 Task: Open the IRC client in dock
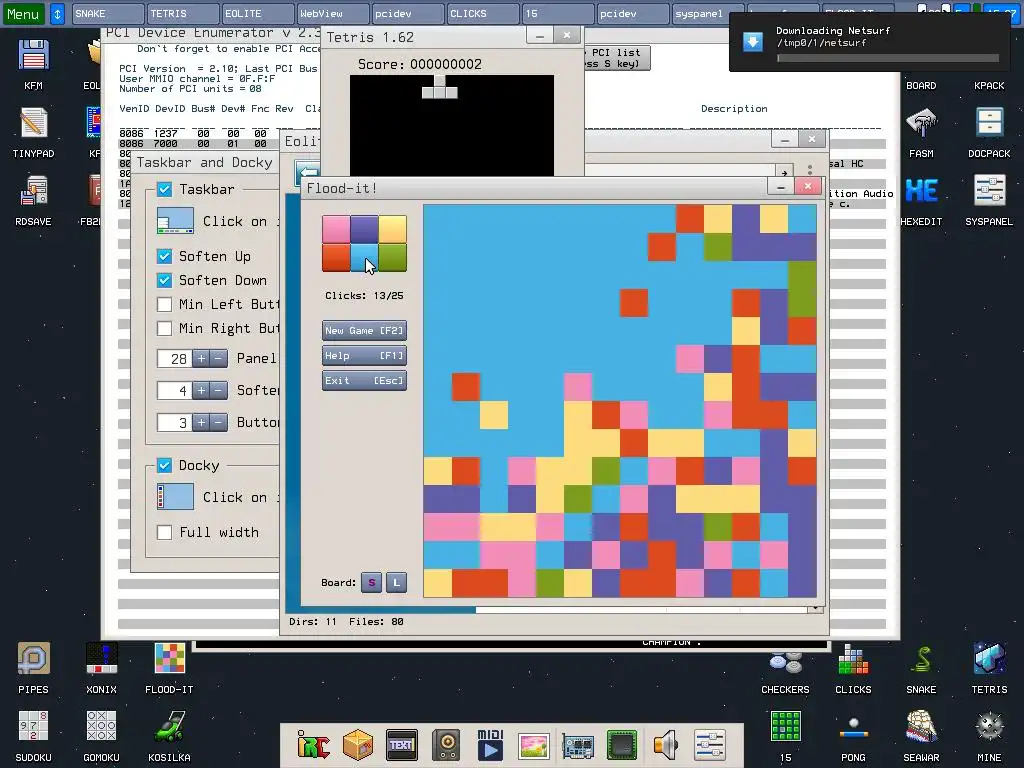313,744
